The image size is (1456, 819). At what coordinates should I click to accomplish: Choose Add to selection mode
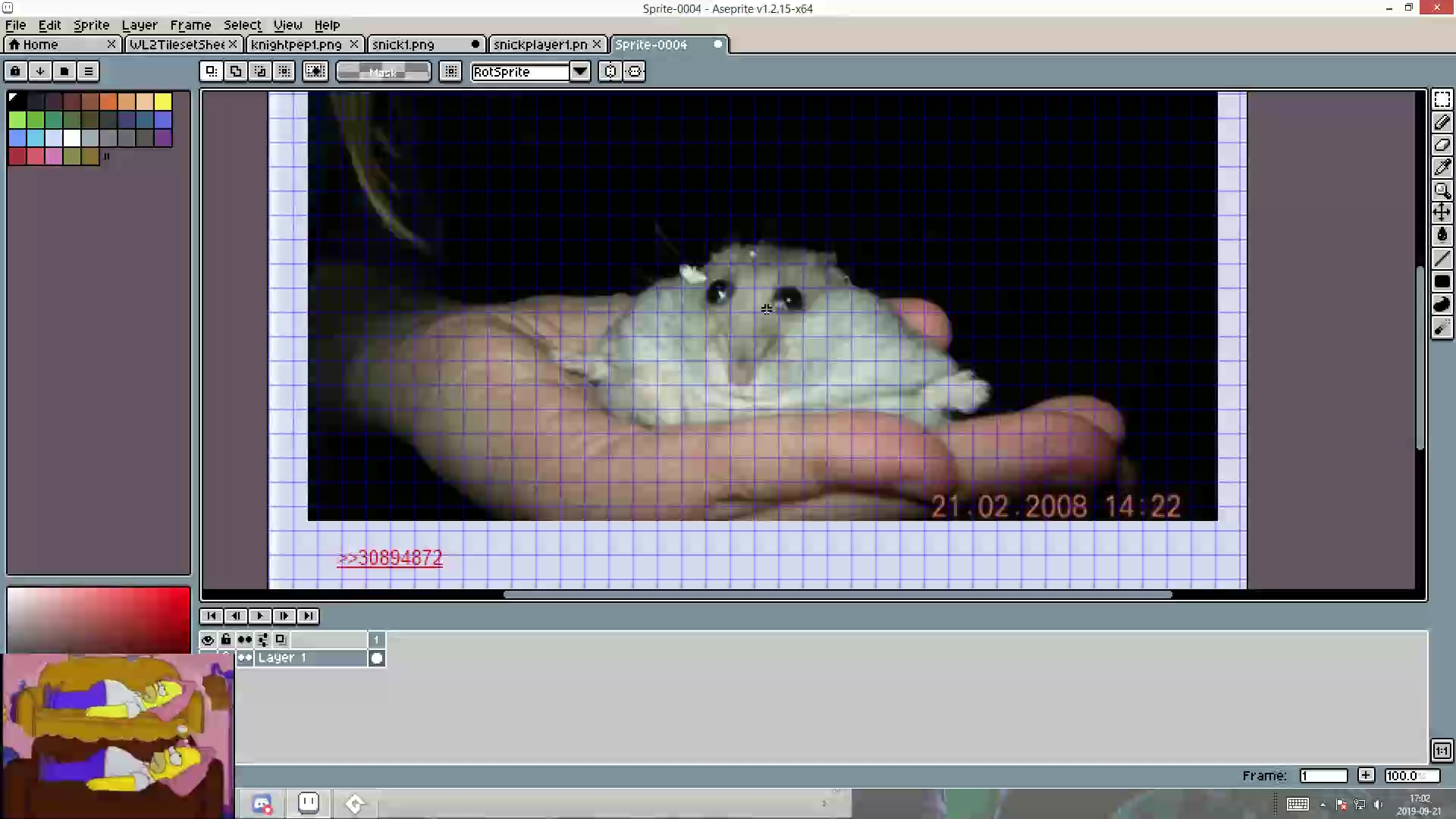point(235,71)
